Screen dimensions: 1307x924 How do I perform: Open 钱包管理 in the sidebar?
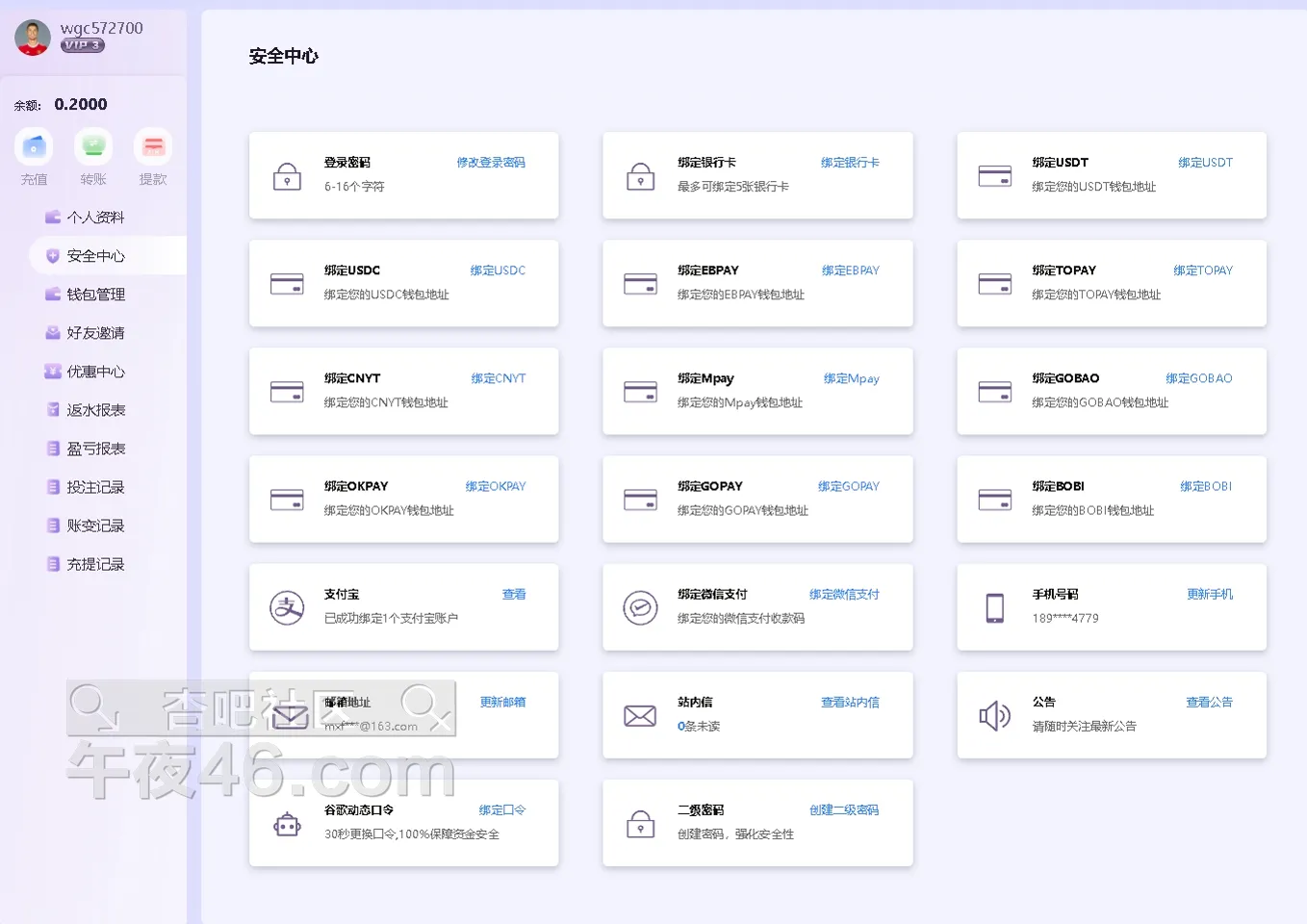(x=95, y=295)
